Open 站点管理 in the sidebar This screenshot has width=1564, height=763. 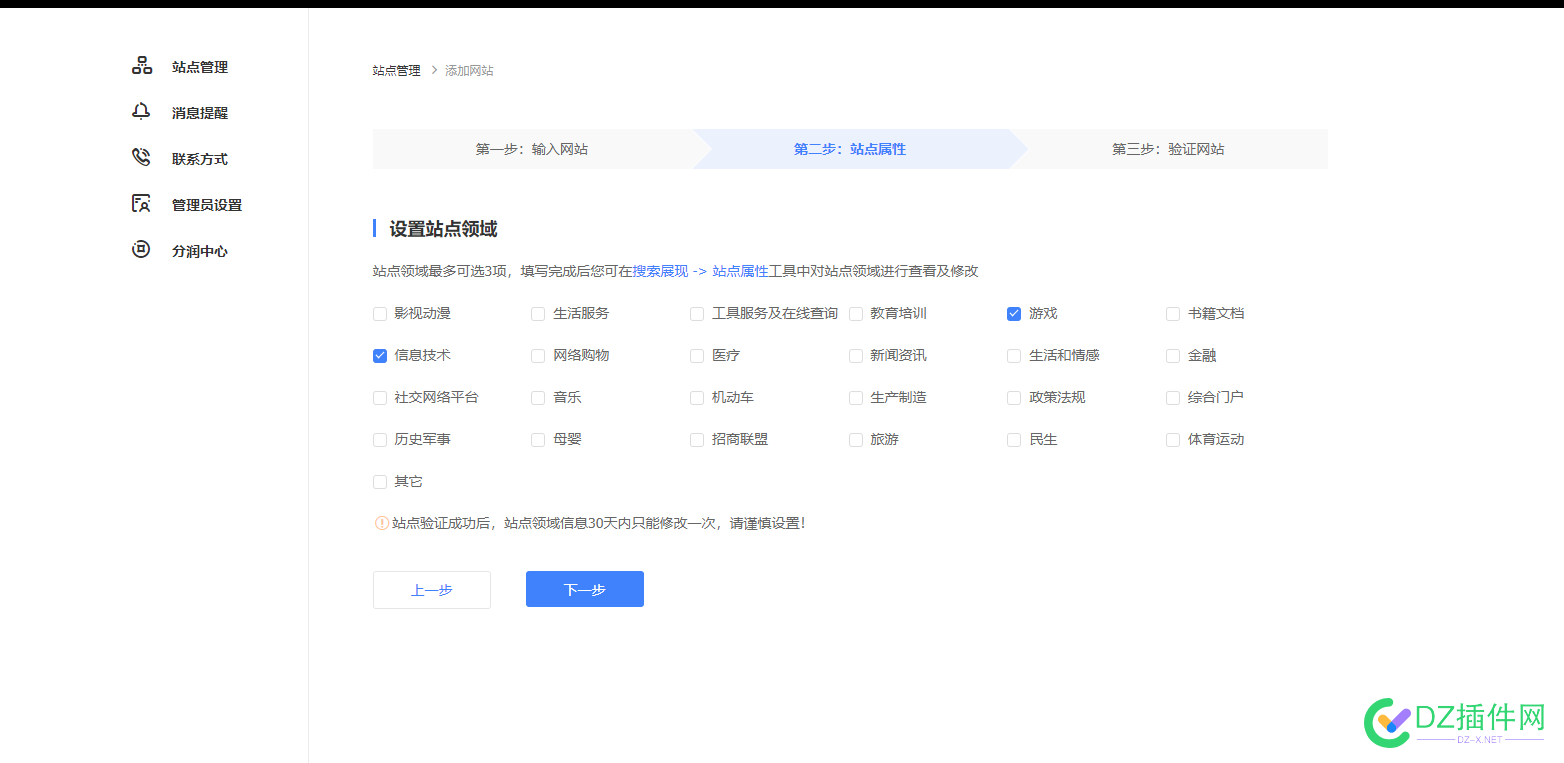[x=200, y=67]
